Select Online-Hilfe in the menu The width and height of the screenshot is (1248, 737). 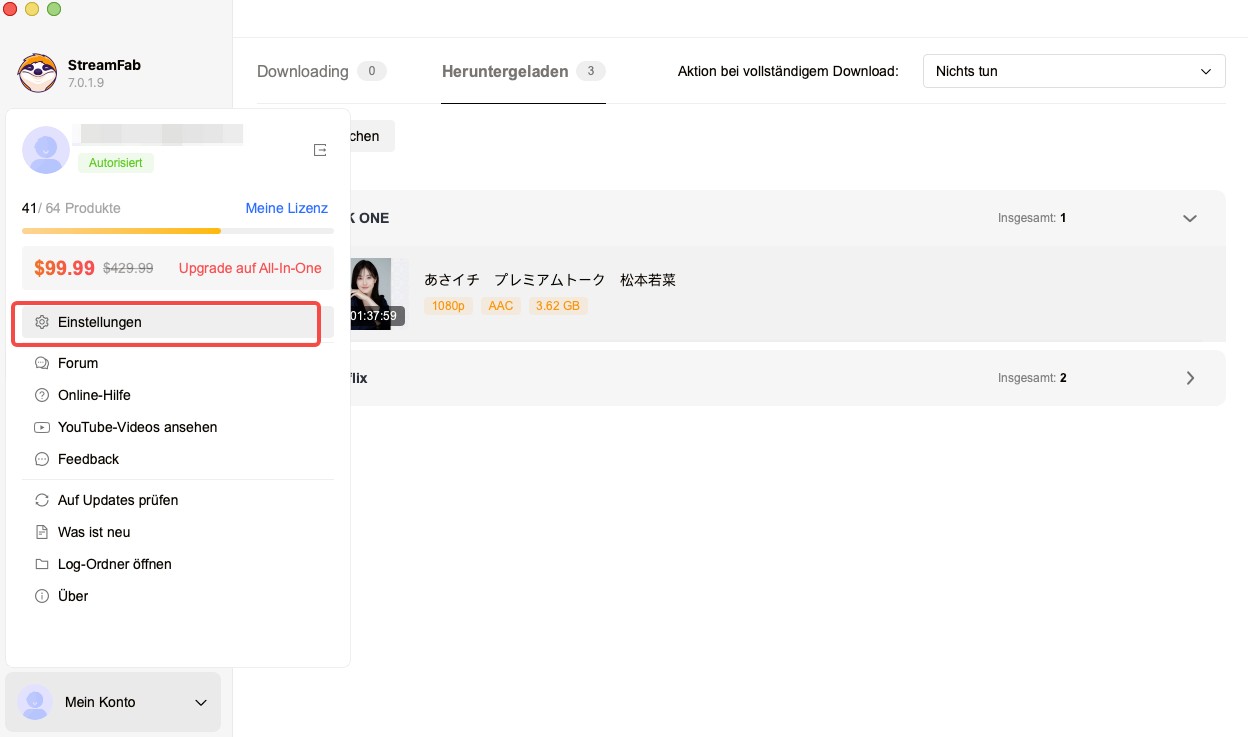tap(177, 395)
